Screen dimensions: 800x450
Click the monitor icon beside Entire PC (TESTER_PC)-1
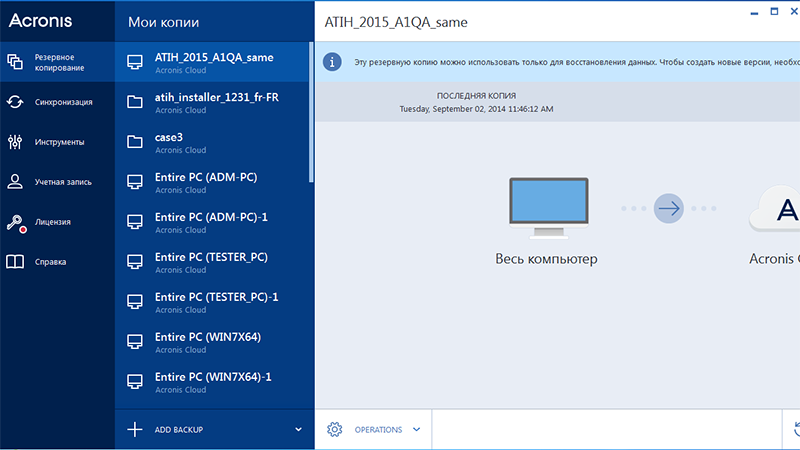point(135,302)
